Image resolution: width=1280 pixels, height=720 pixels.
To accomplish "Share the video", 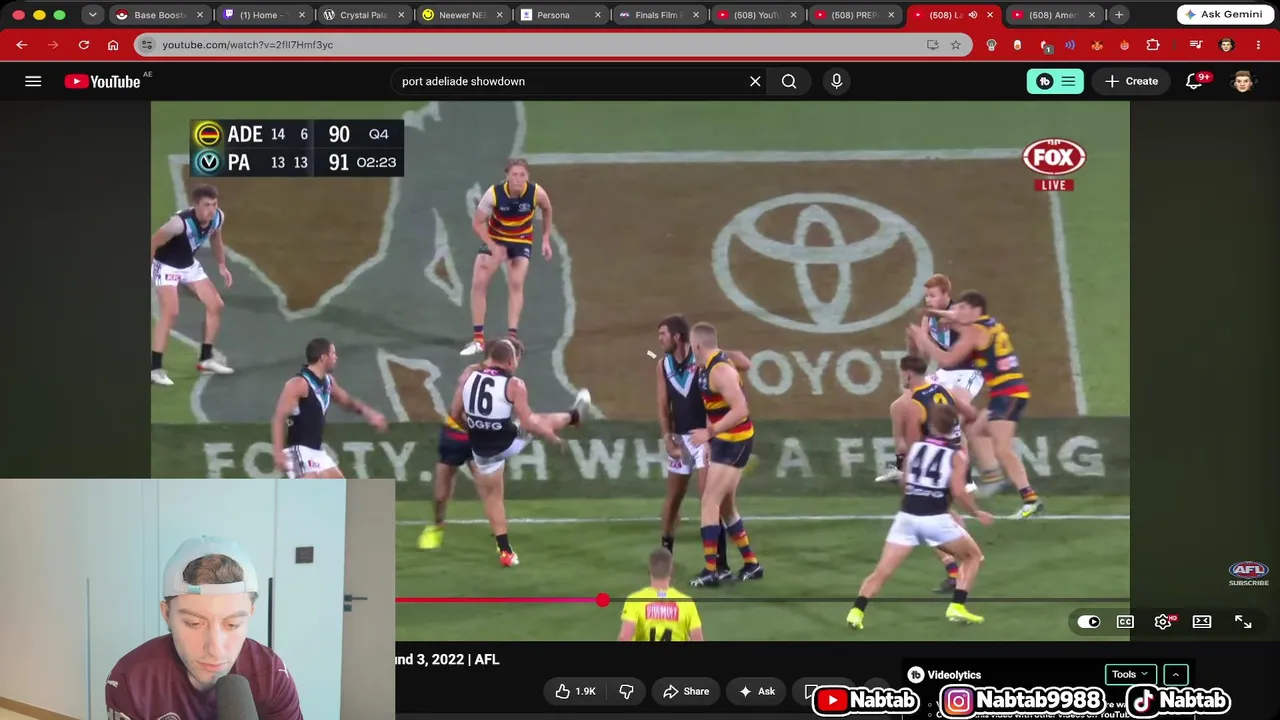I will (x=686, y=691).
